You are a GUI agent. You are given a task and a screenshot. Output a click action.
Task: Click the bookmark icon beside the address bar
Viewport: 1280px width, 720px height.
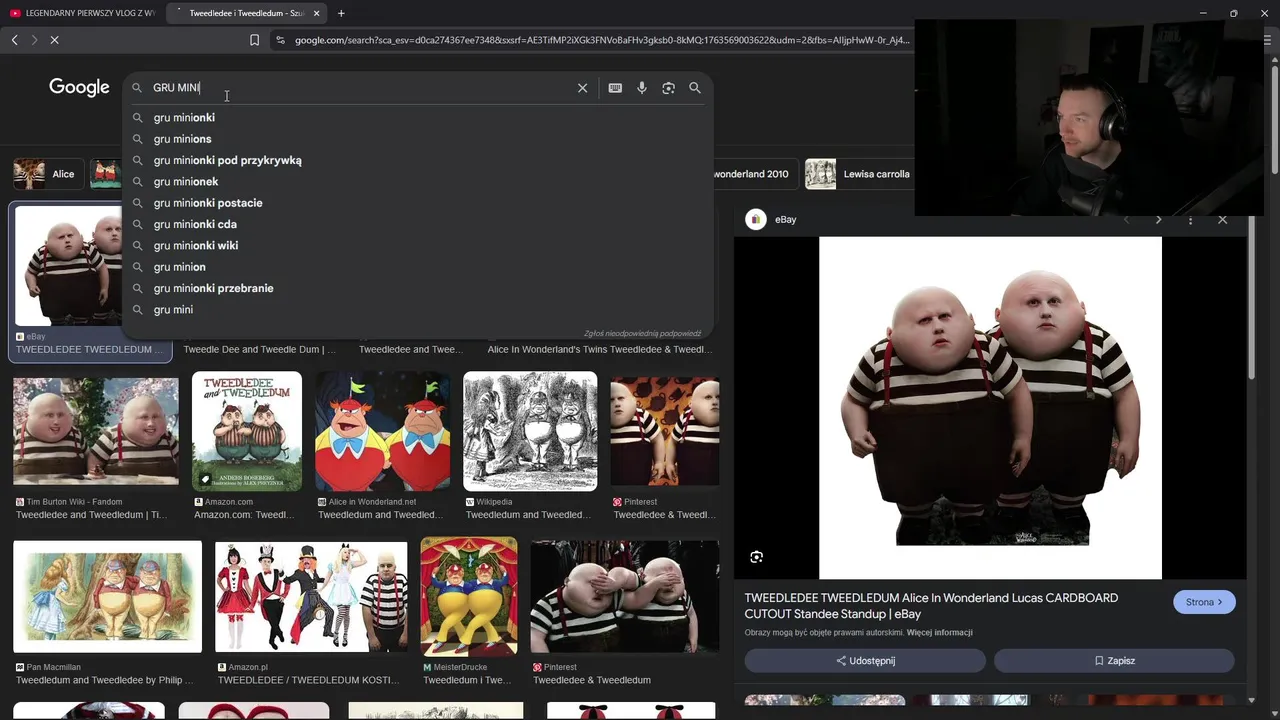tap(254, 40)
